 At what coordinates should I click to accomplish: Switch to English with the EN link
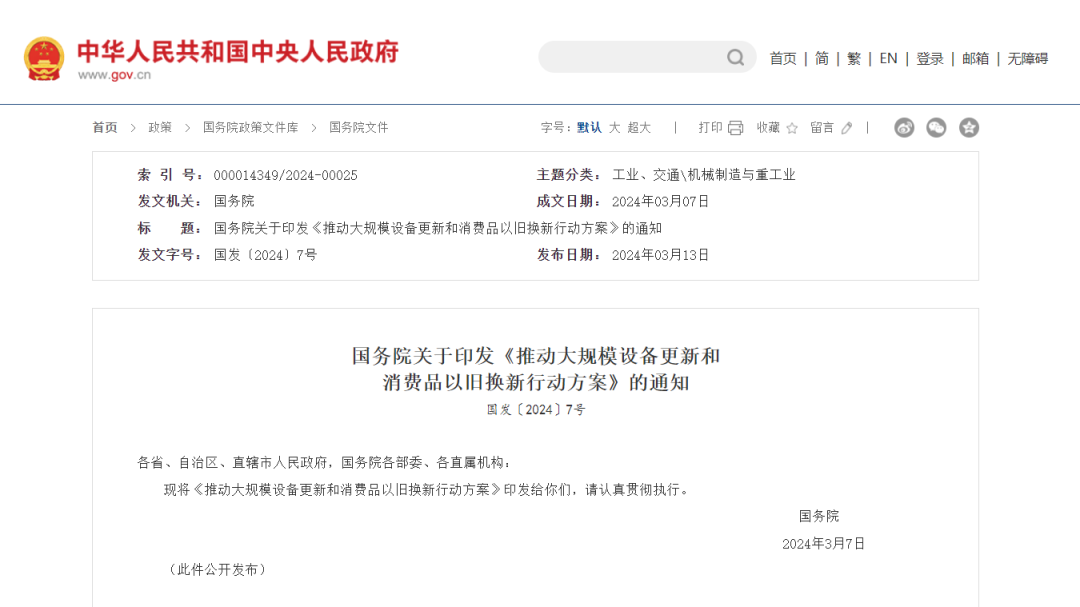pos(887,58)
